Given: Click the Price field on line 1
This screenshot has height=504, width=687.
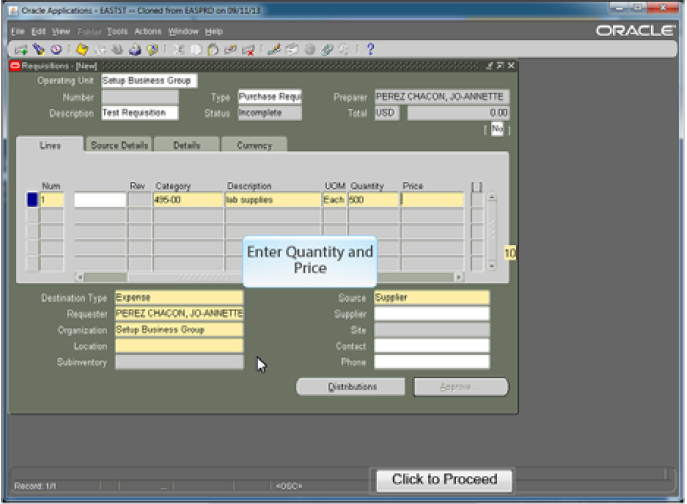Looking at the screenshot, I should [432, 200].
